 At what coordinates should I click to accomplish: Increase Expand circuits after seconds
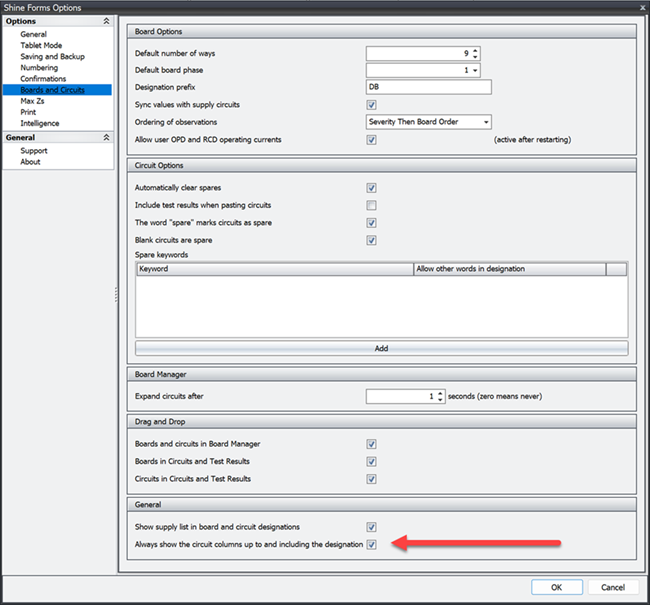click(440, 394)
